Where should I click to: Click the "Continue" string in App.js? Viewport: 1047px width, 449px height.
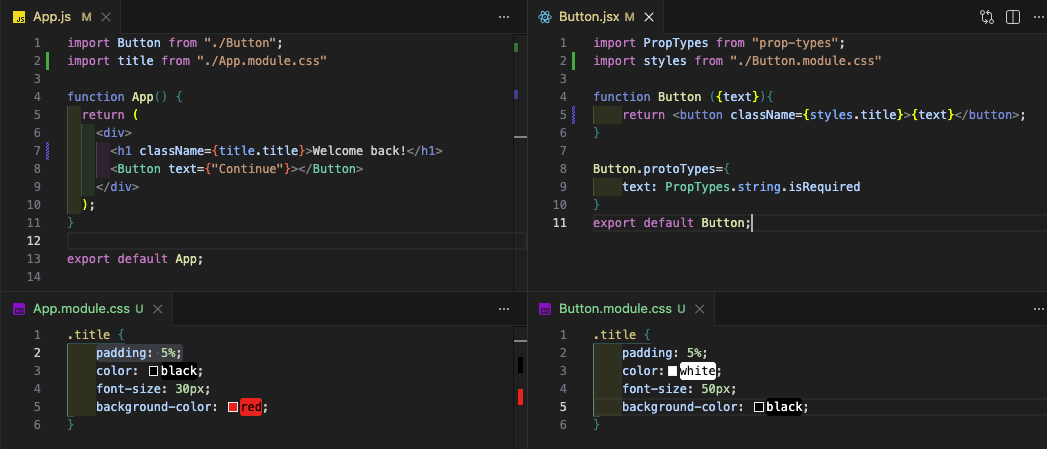tap(248, 169)
